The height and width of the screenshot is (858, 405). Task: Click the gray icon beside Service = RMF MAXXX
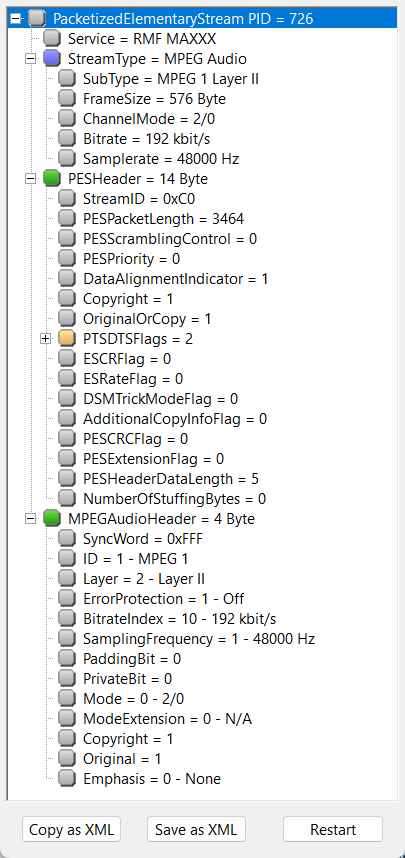(x=51, y=38)
